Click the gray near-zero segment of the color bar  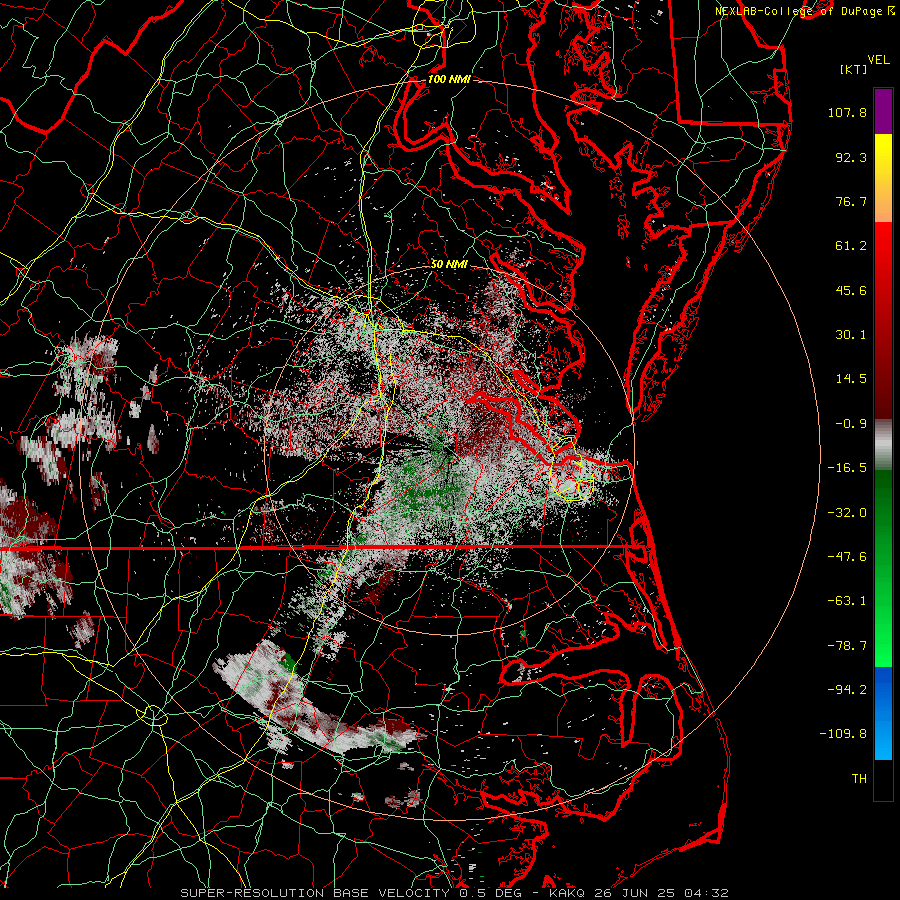click(883, 445)
